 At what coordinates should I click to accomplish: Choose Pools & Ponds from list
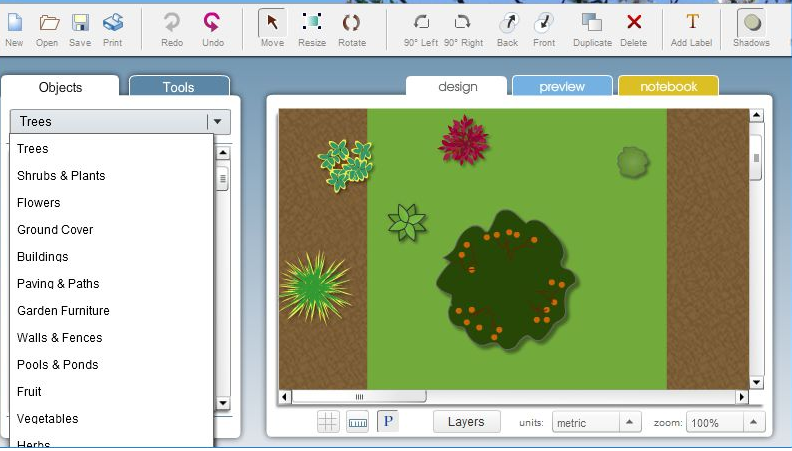[x=58, y=365]
